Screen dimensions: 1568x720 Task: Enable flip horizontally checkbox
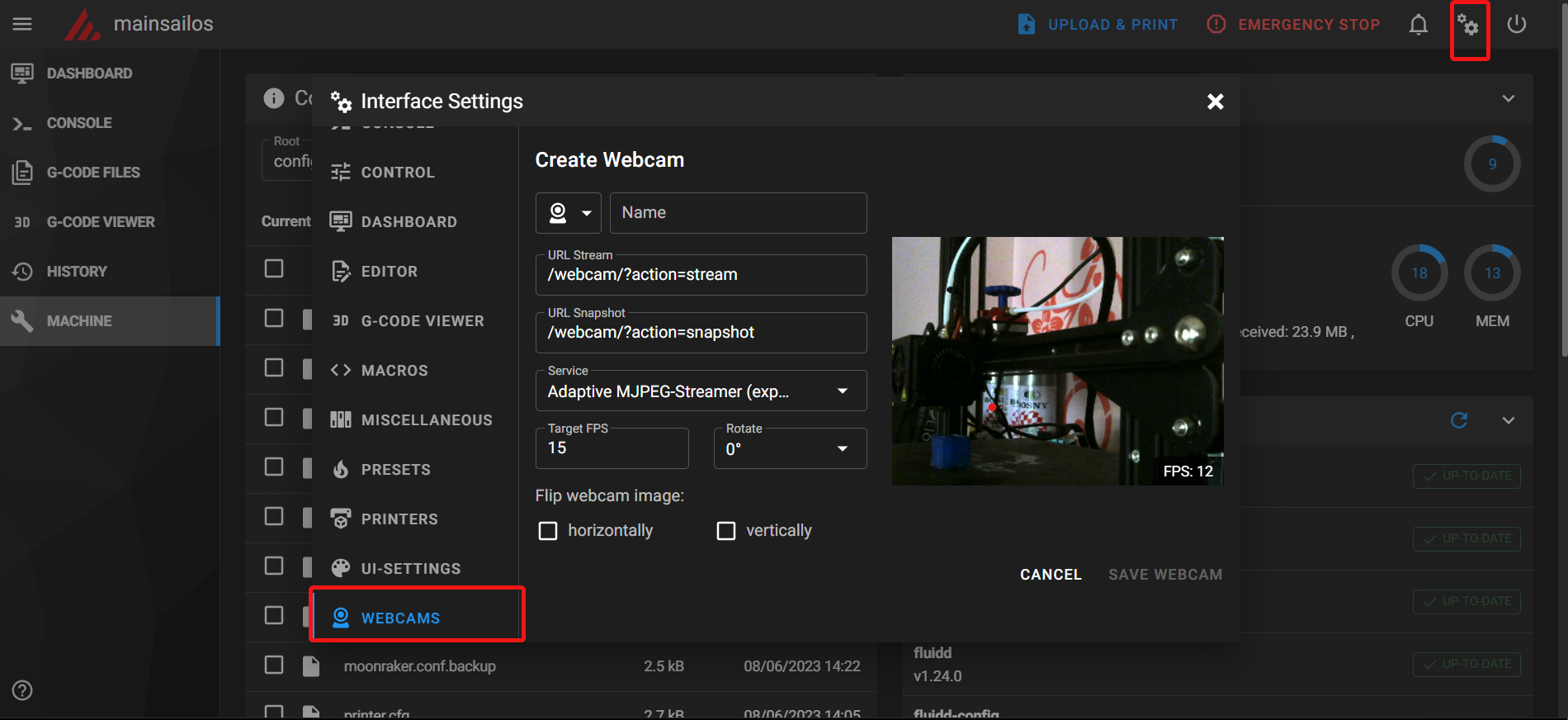[x=548, y=531]
